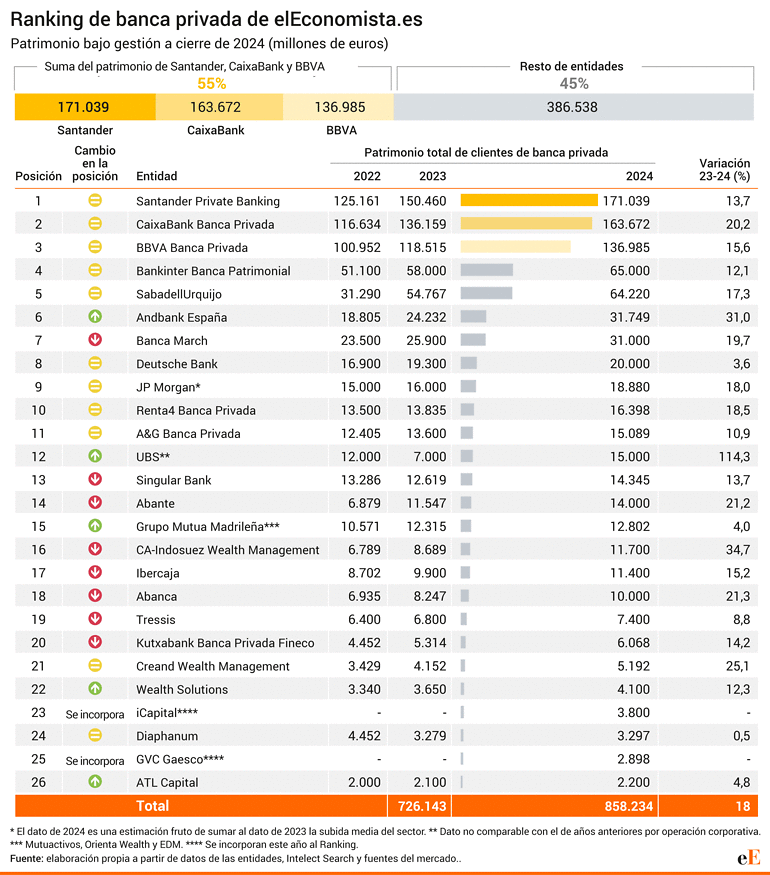Click the 'Entidad' column header

[x=157, y=176]
